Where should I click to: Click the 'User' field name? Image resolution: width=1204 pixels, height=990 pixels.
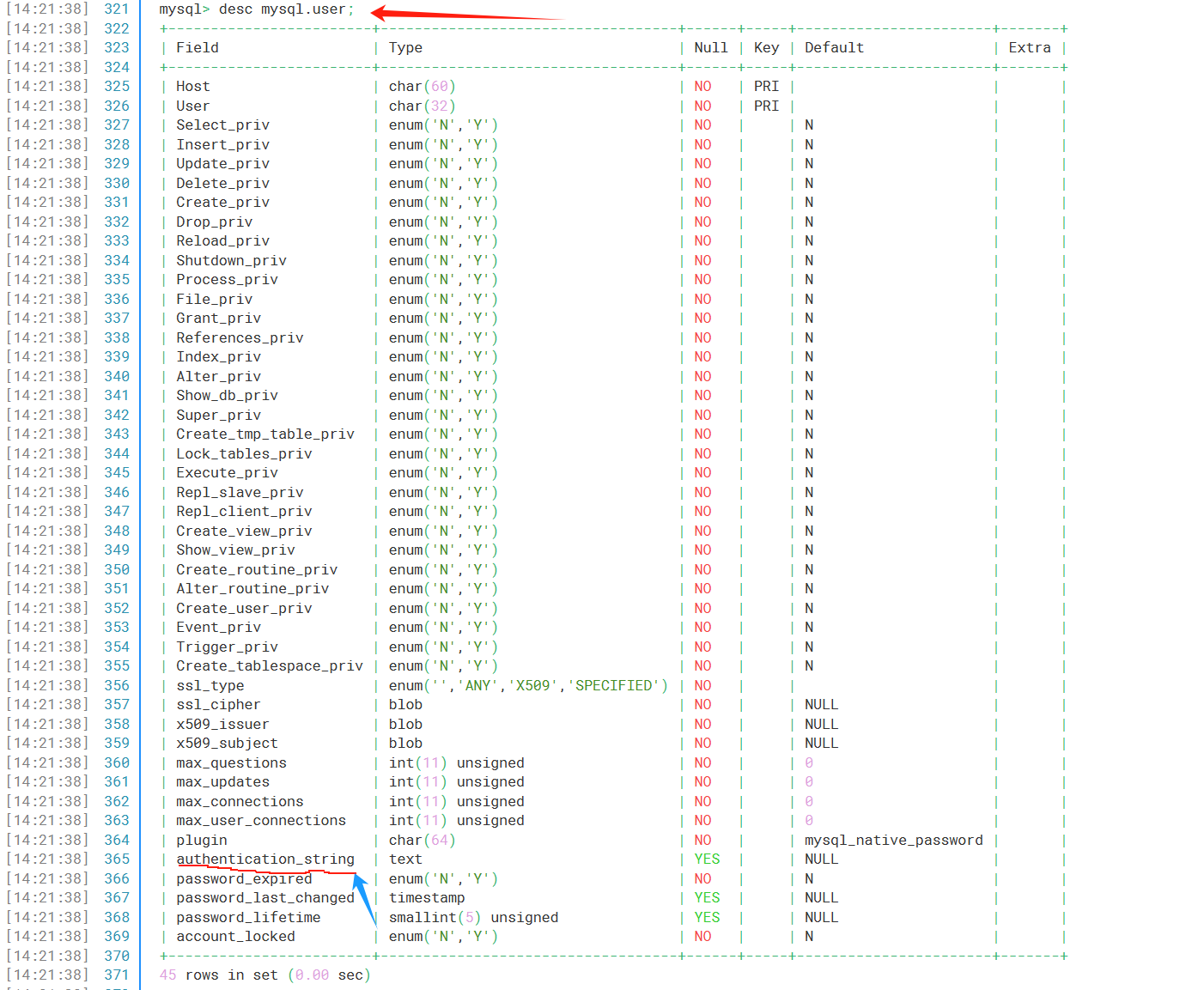(x=193, y=106)
